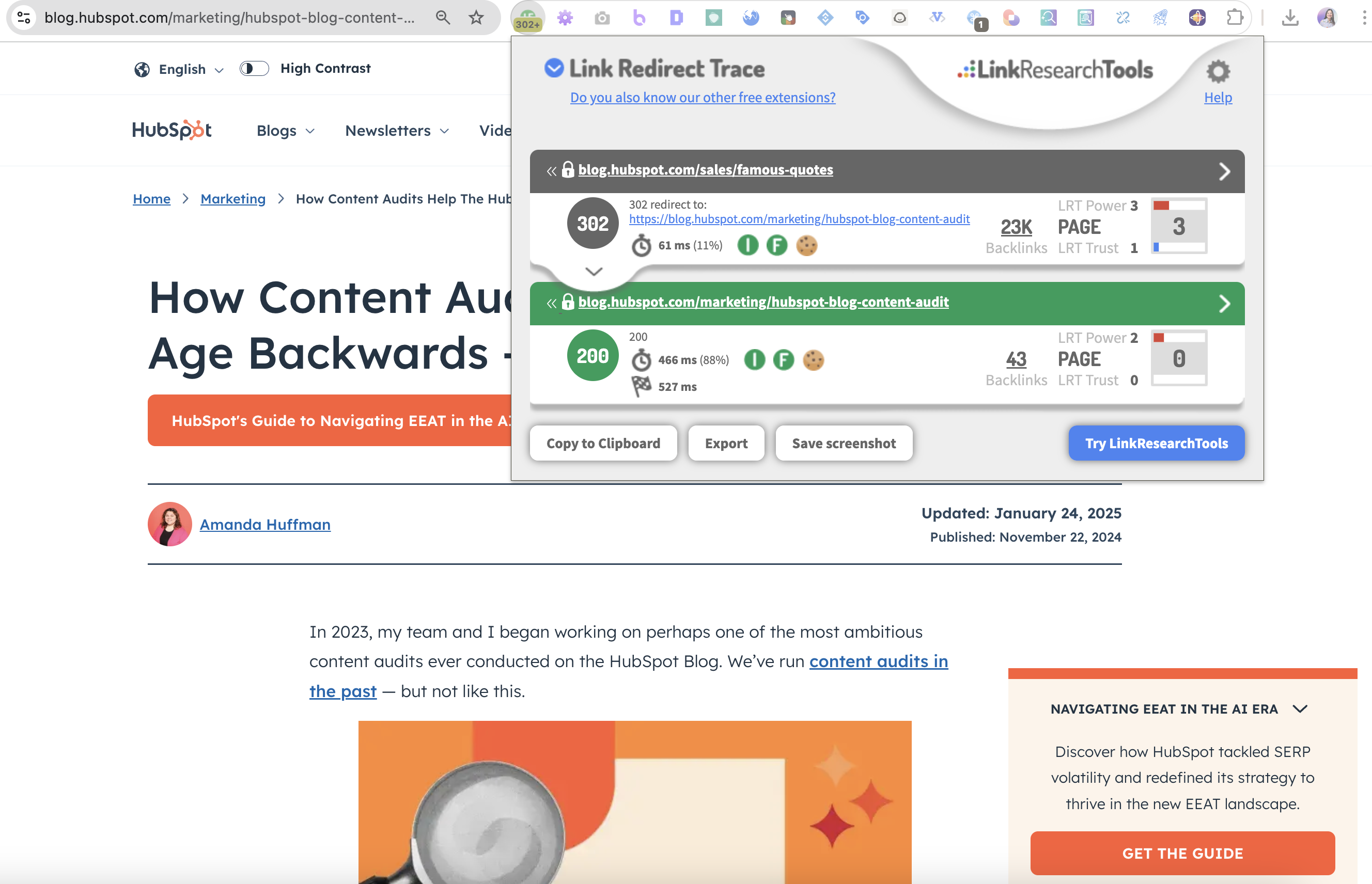The height and width of the screenshot is (884, 1372).
Task: Click the F icon in the 200 row
Action: [x=784, y=360]
